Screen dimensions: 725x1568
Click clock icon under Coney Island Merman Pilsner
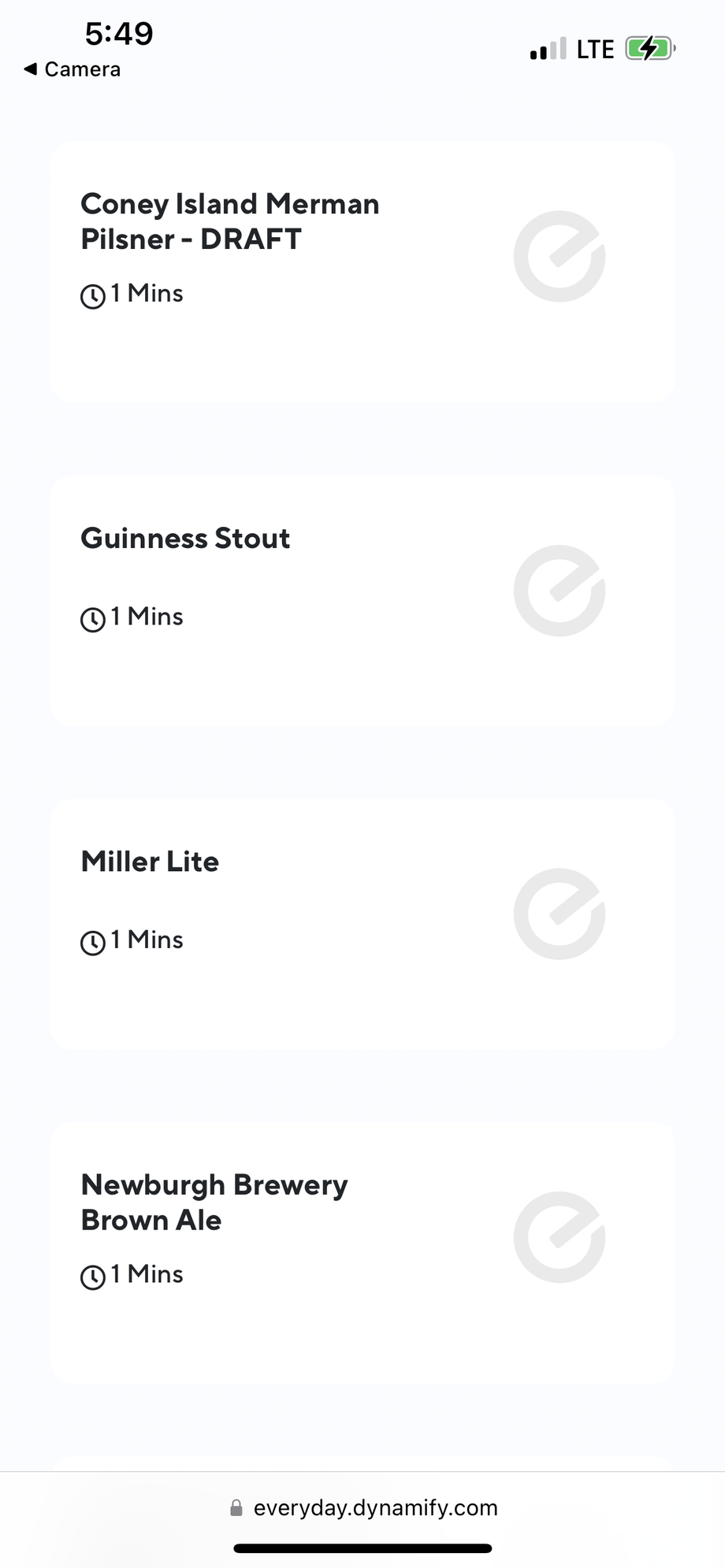(x=93, y=296)
